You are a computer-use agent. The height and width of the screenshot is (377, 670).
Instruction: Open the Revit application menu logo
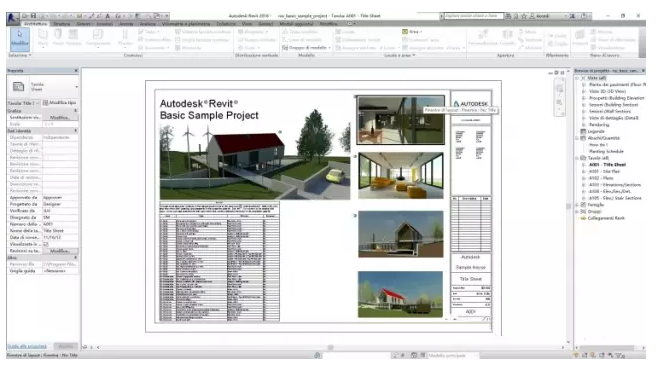click(12, 17)
